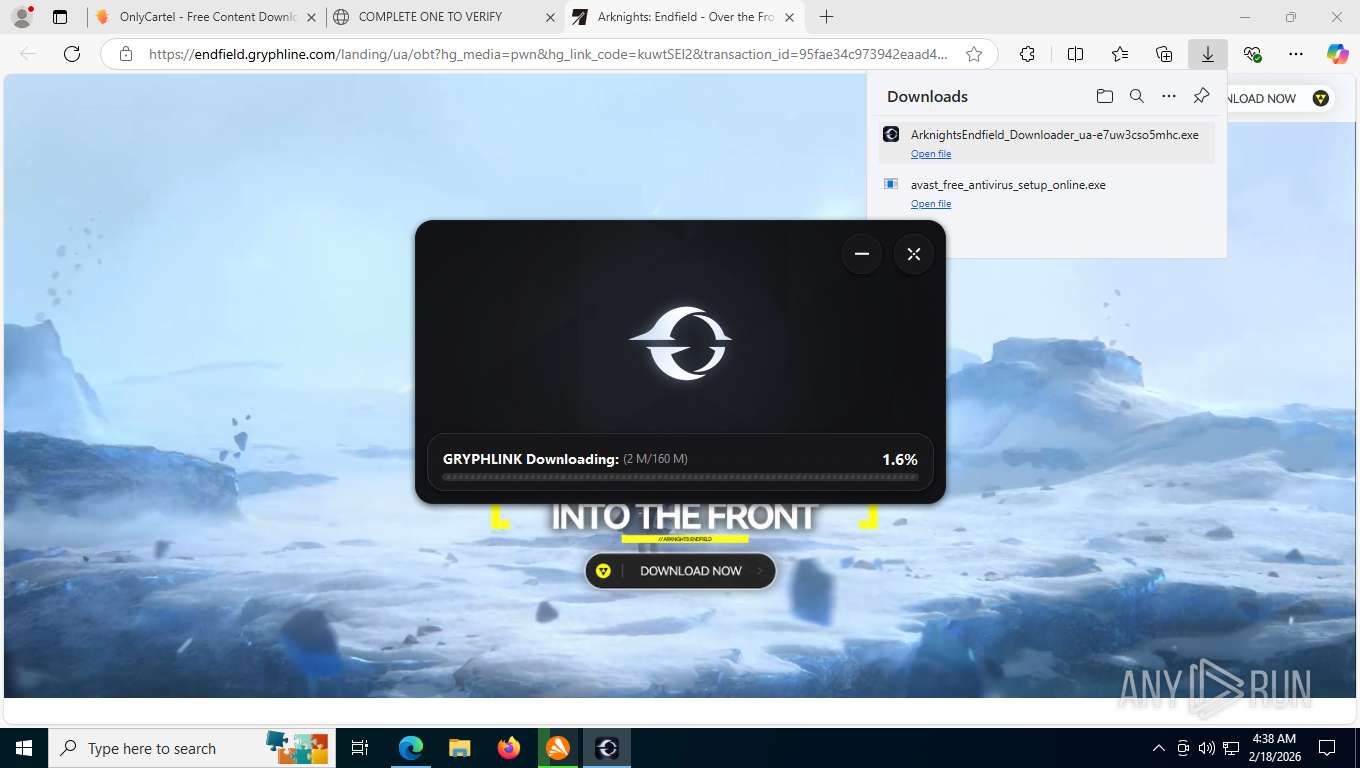1360x768 pixels.
Task: Show hidden system tray icons
Action: point(1159,748)
